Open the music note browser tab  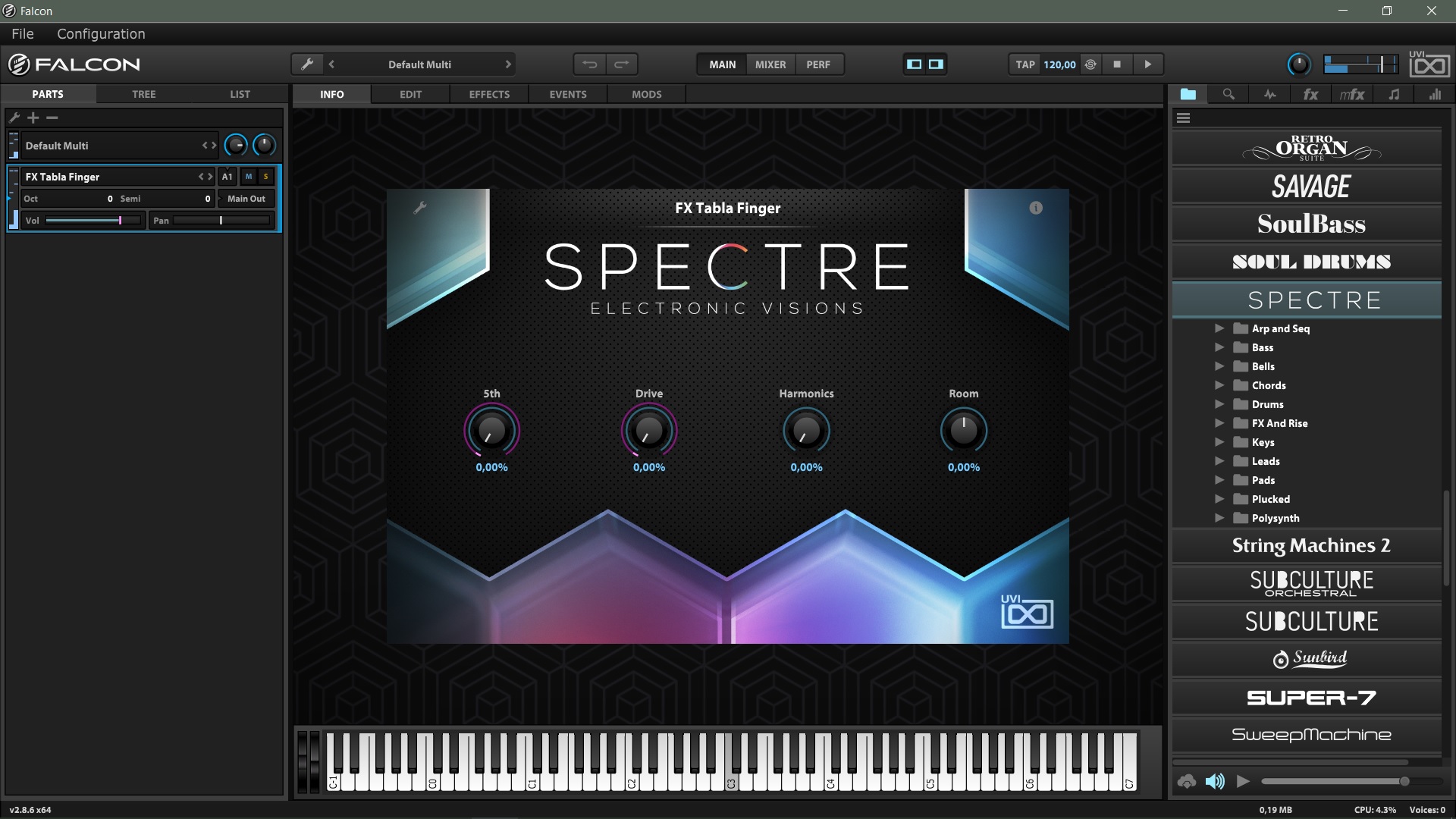point(1394,94)
